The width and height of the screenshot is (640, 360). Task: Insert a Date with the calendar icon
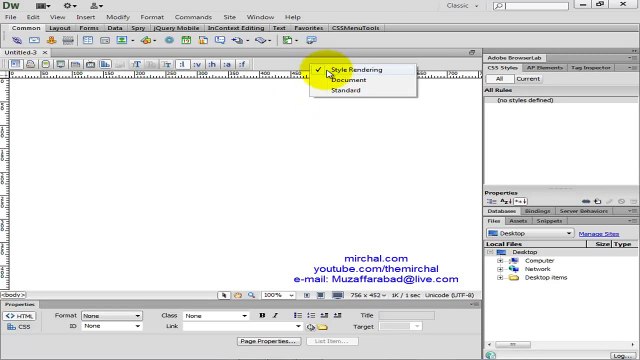(x=186, y=40)
